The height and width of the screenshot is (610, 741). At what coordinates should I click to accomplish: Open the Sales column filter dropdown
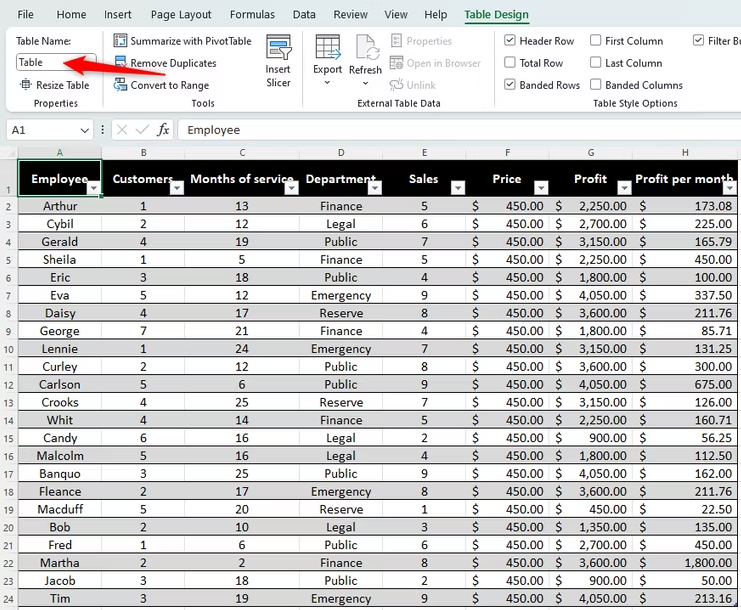click(457, 188)
